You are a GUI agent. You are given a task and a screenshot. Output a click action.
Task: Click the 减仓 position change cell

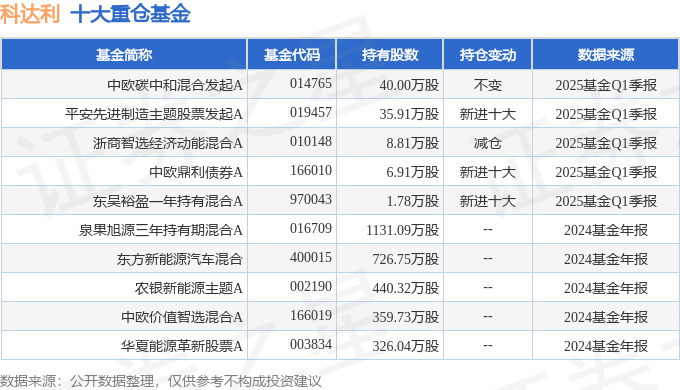487,143
